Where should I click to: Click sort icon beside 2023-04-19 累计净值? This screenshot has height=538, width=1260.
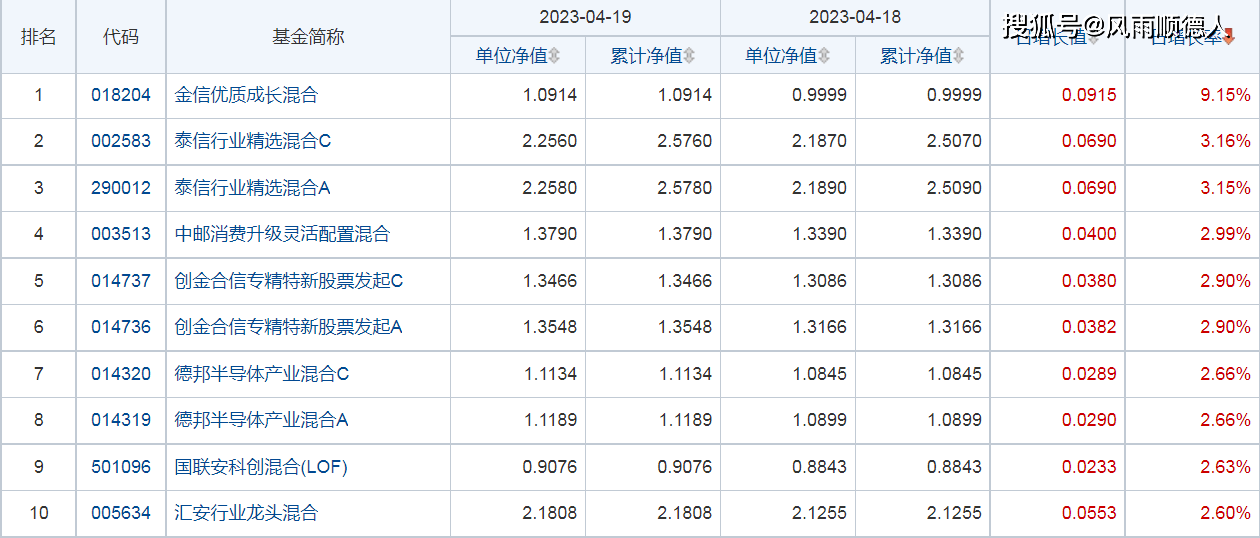point(689,56)
